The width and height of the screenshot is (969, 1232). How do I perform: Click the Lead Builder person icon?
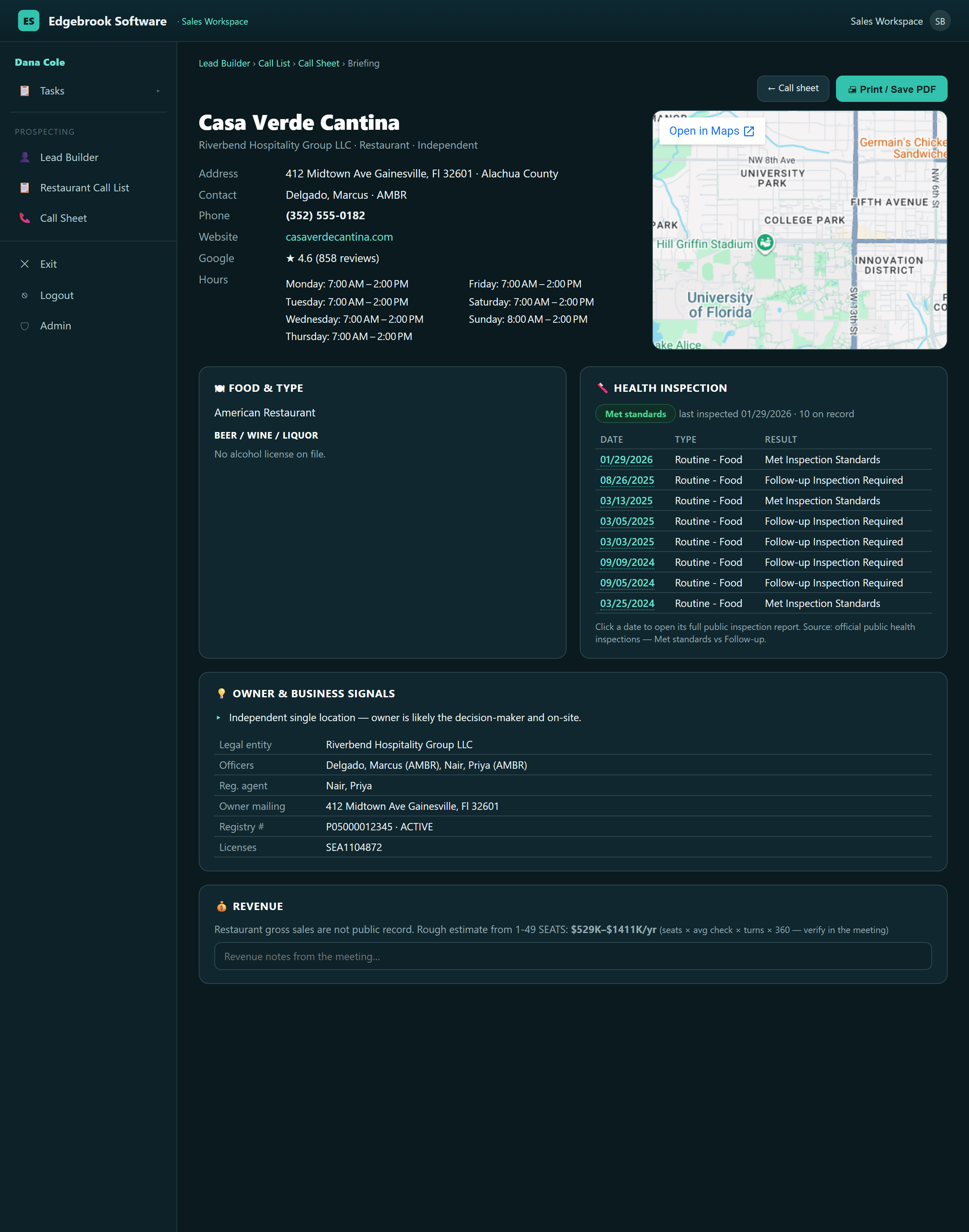point(24,157)
